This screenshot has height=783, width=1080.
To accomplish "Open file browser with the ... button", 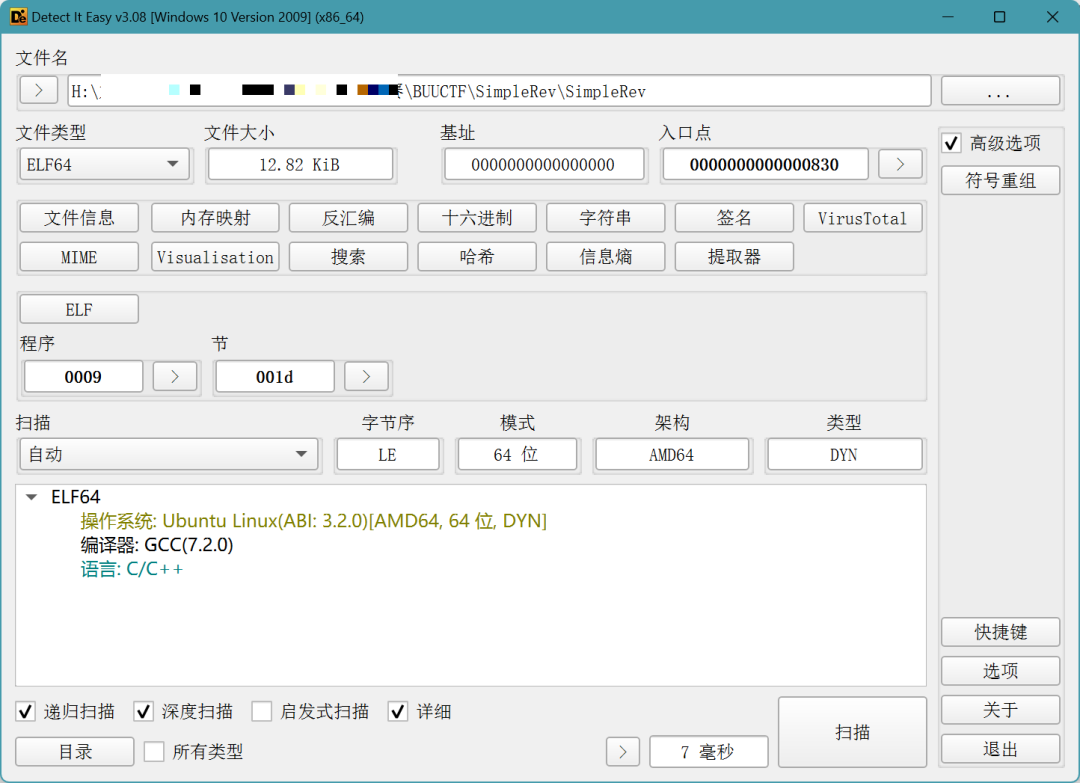I will 1000,90.
